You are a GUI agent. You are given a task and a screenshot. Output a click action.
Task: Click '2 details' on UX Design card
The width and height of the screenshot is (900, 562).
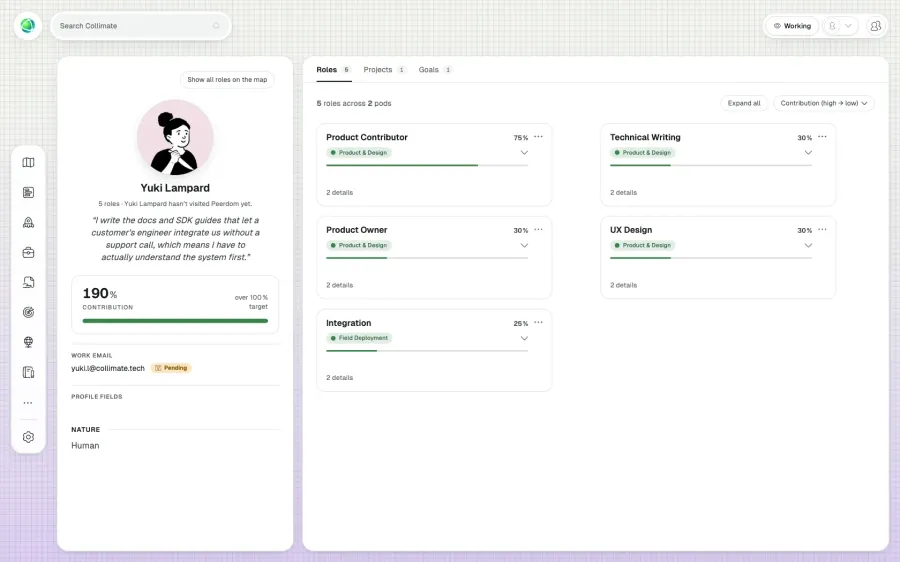623,285
